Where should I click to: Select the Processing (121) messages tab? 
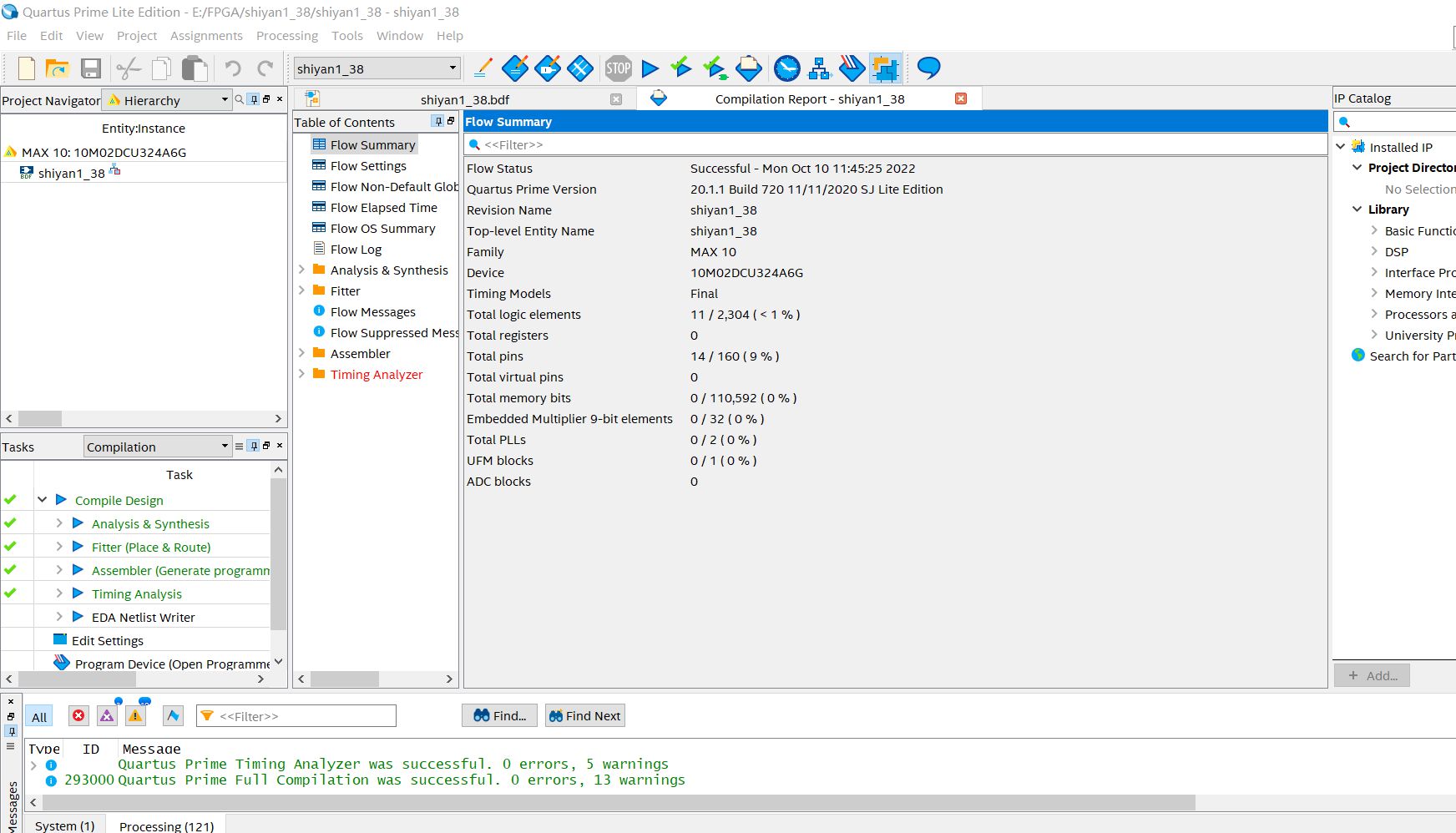[166, 825]
